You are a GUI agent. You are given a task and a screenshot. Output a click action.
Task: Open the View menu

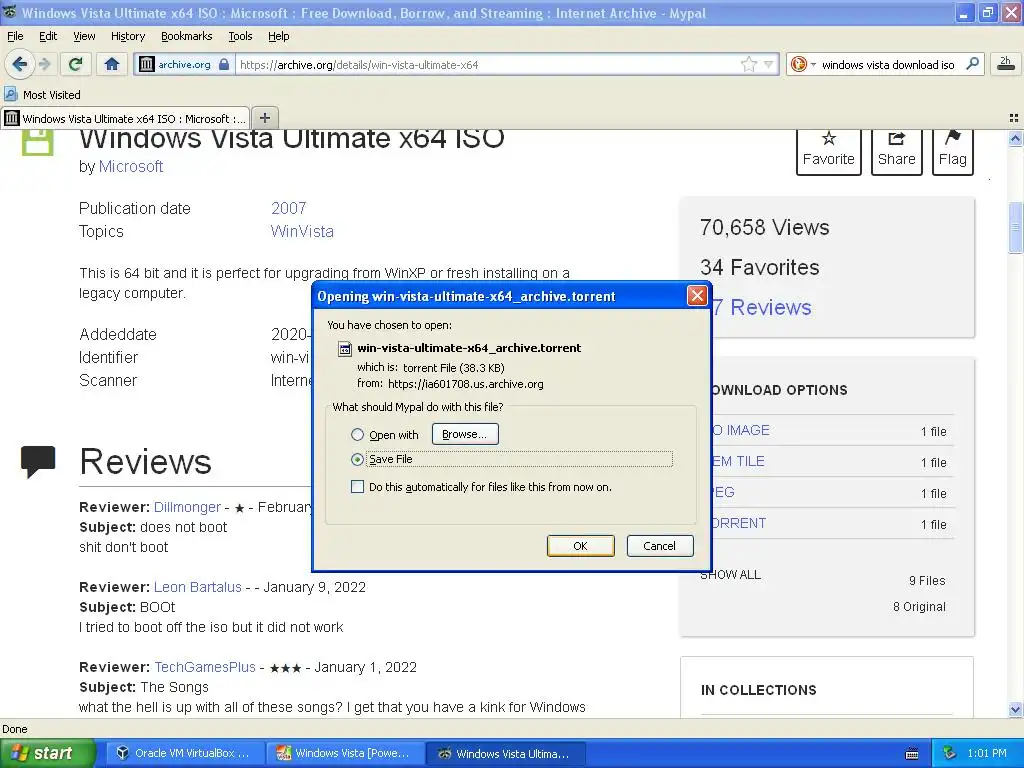pyautogui.click(x=84, y=36)
